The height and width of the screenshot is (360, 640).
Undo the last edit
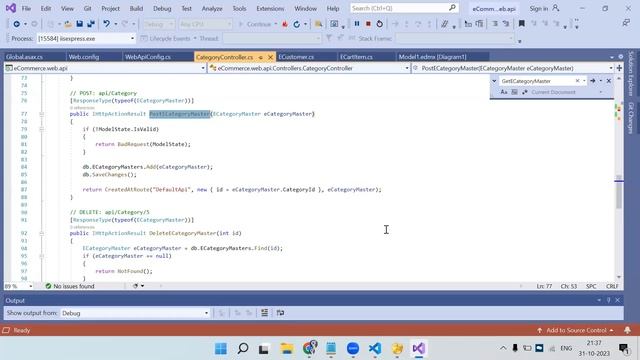[107, 24]
